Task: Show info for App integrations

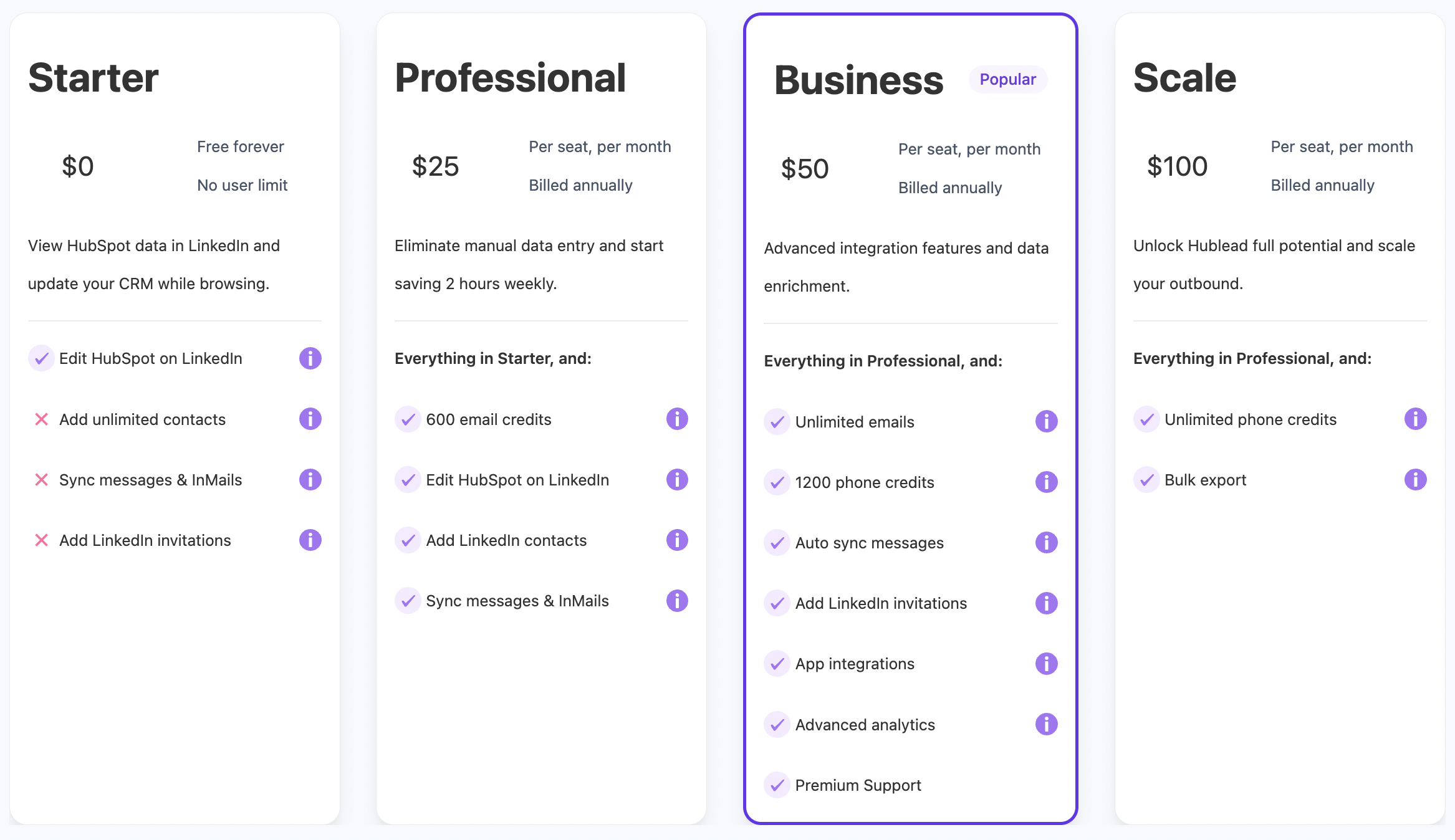Action: (x=1047, y=664)
